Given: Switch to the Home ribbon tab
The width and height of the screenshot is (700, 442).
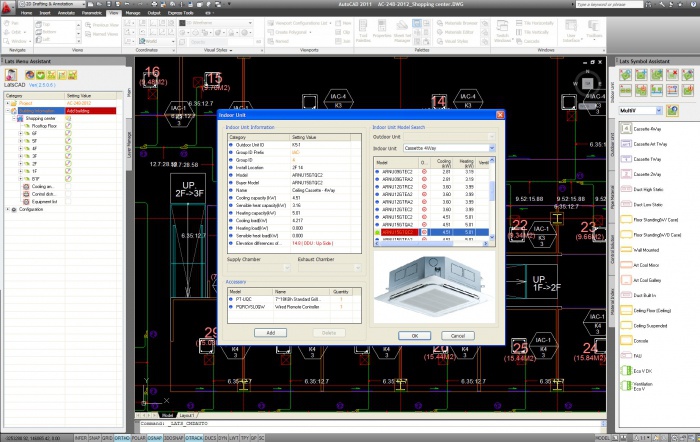Looking at the screenshot, I should [x=26, y=13].
